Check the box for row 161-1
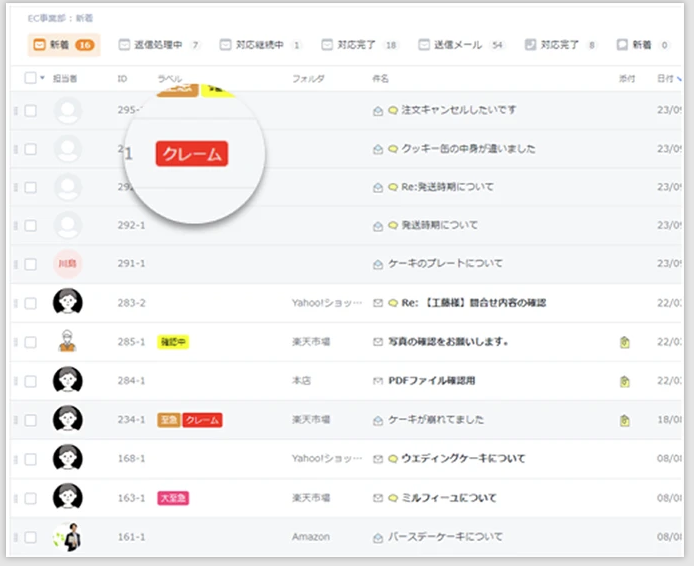The image size is (694, 566). point(30,538)
